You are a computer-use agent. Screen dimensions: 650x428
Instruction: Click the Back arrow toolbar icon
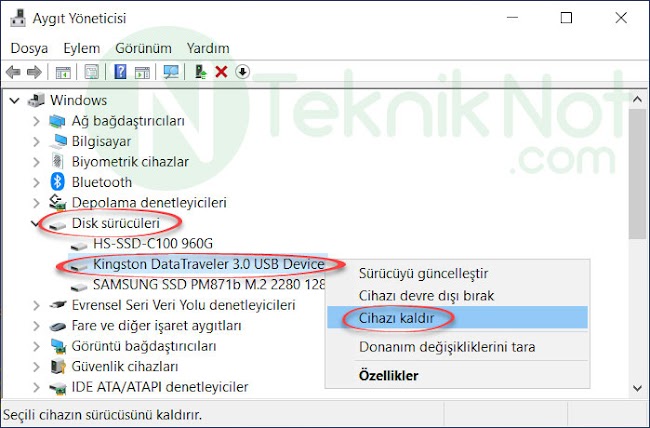pos(13,72)
